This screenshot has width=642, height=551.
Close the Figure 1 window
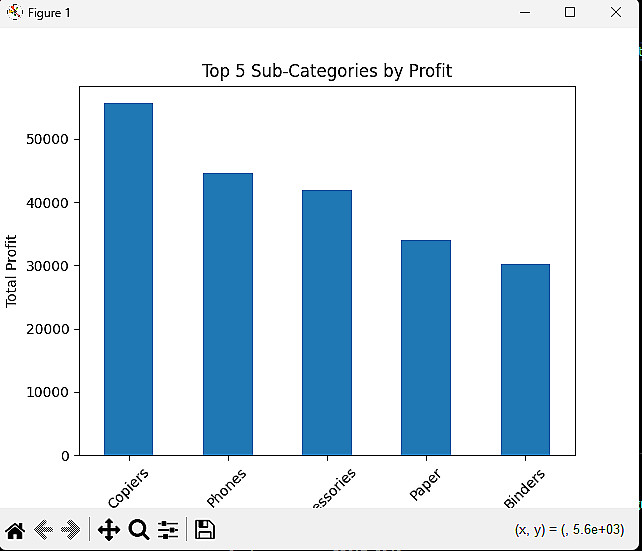tap(616, 12)
